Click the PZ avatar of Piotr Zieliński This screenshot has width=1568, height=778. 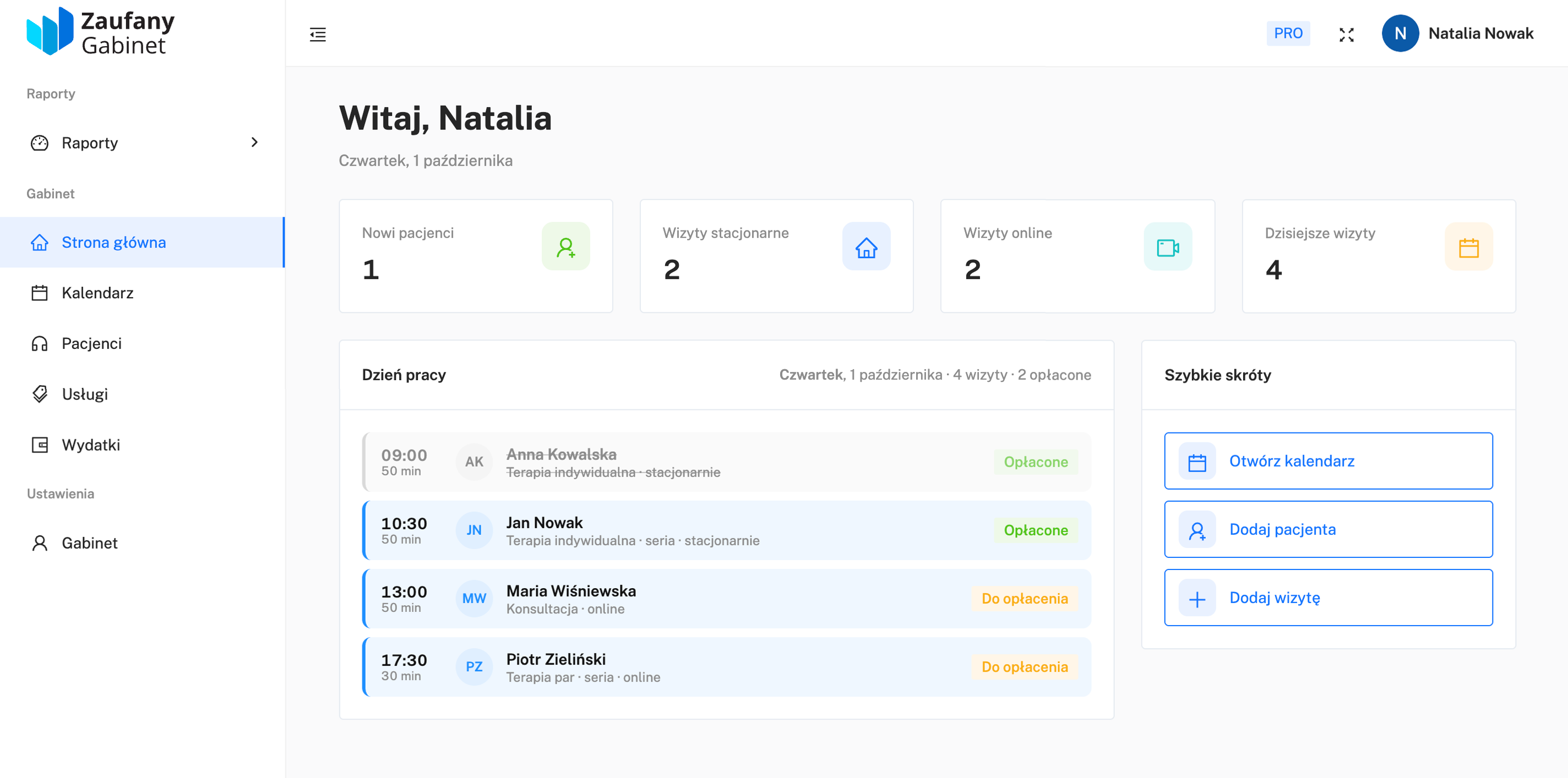pyautogui.click(x=473, y=667)
